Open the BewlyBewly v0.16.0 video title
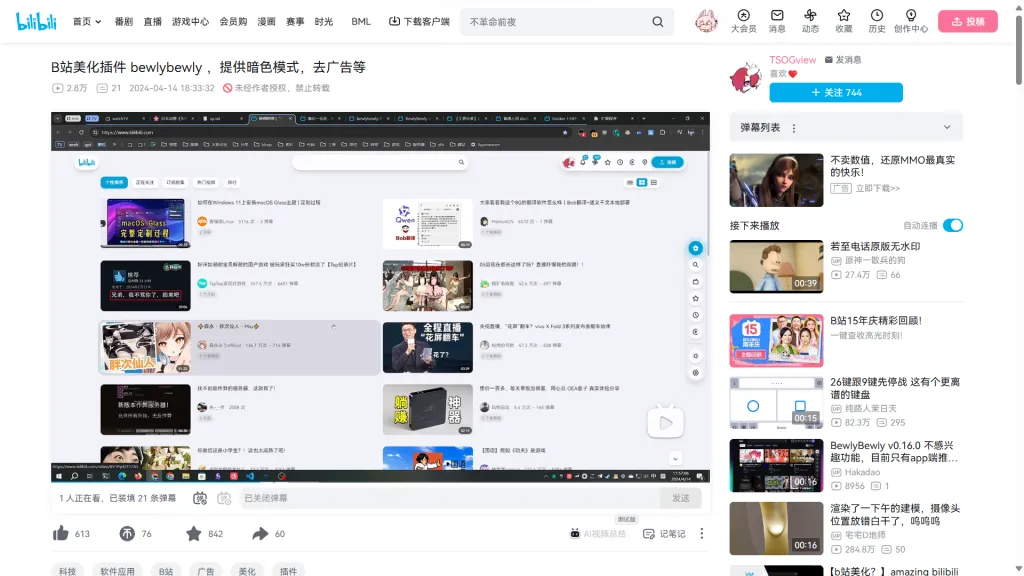This screenshot has width=1024, height=576. point(894,451)
